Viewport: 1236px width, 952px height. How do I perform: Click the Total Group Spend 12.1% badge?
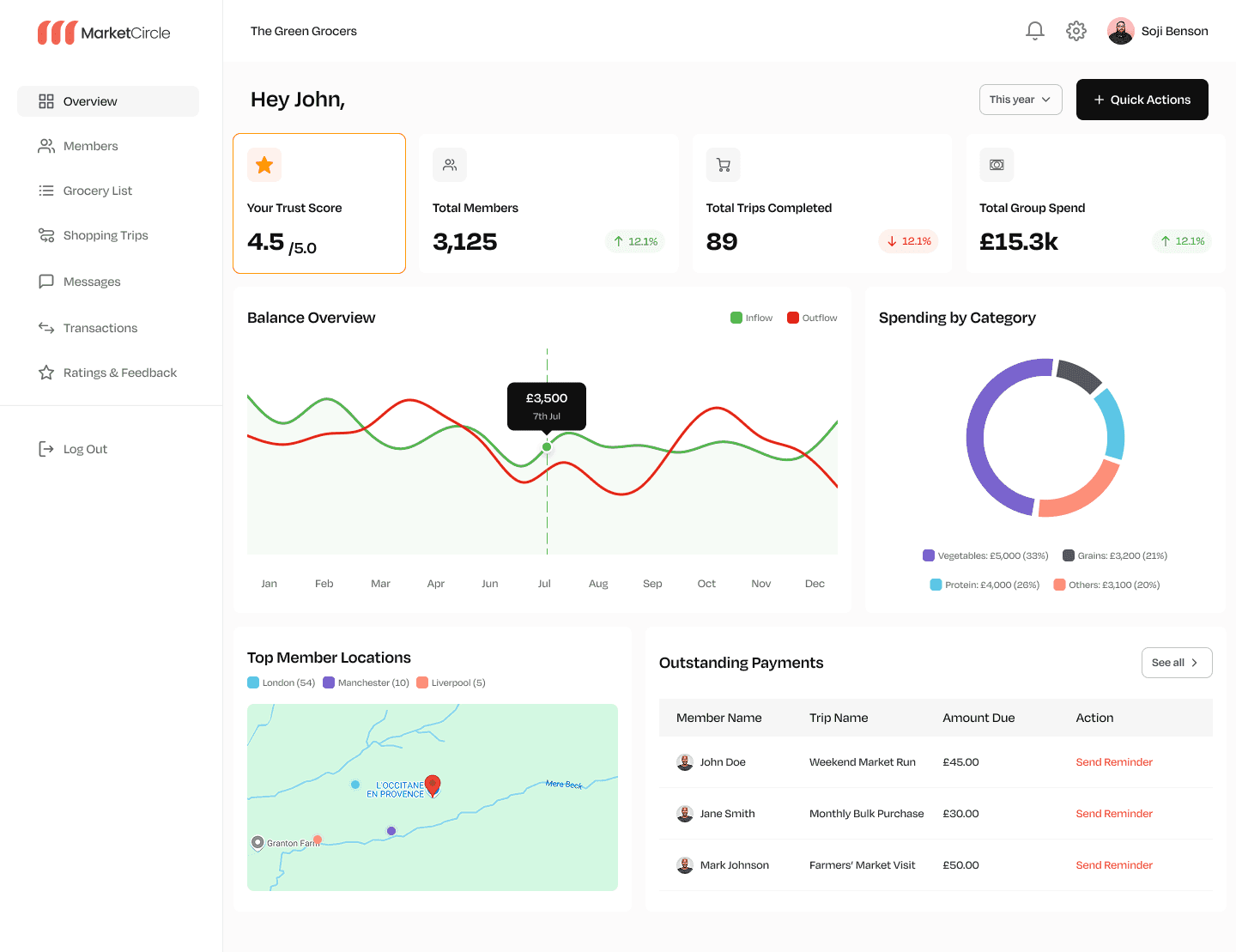click(1182, 241)
